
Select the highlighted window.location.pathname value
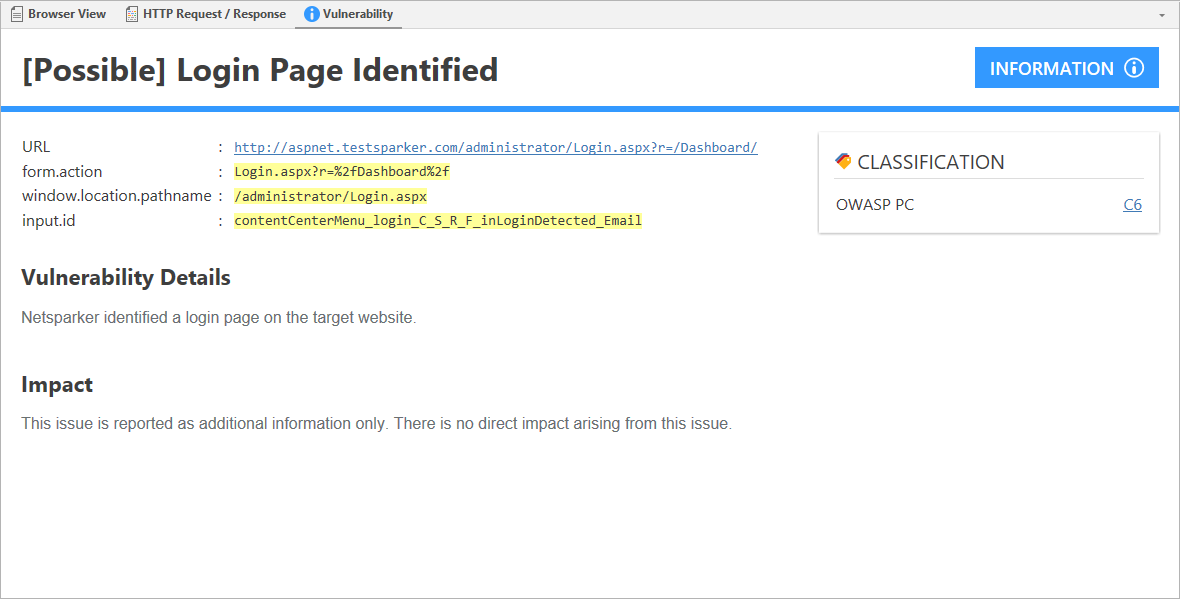[328, 195]
